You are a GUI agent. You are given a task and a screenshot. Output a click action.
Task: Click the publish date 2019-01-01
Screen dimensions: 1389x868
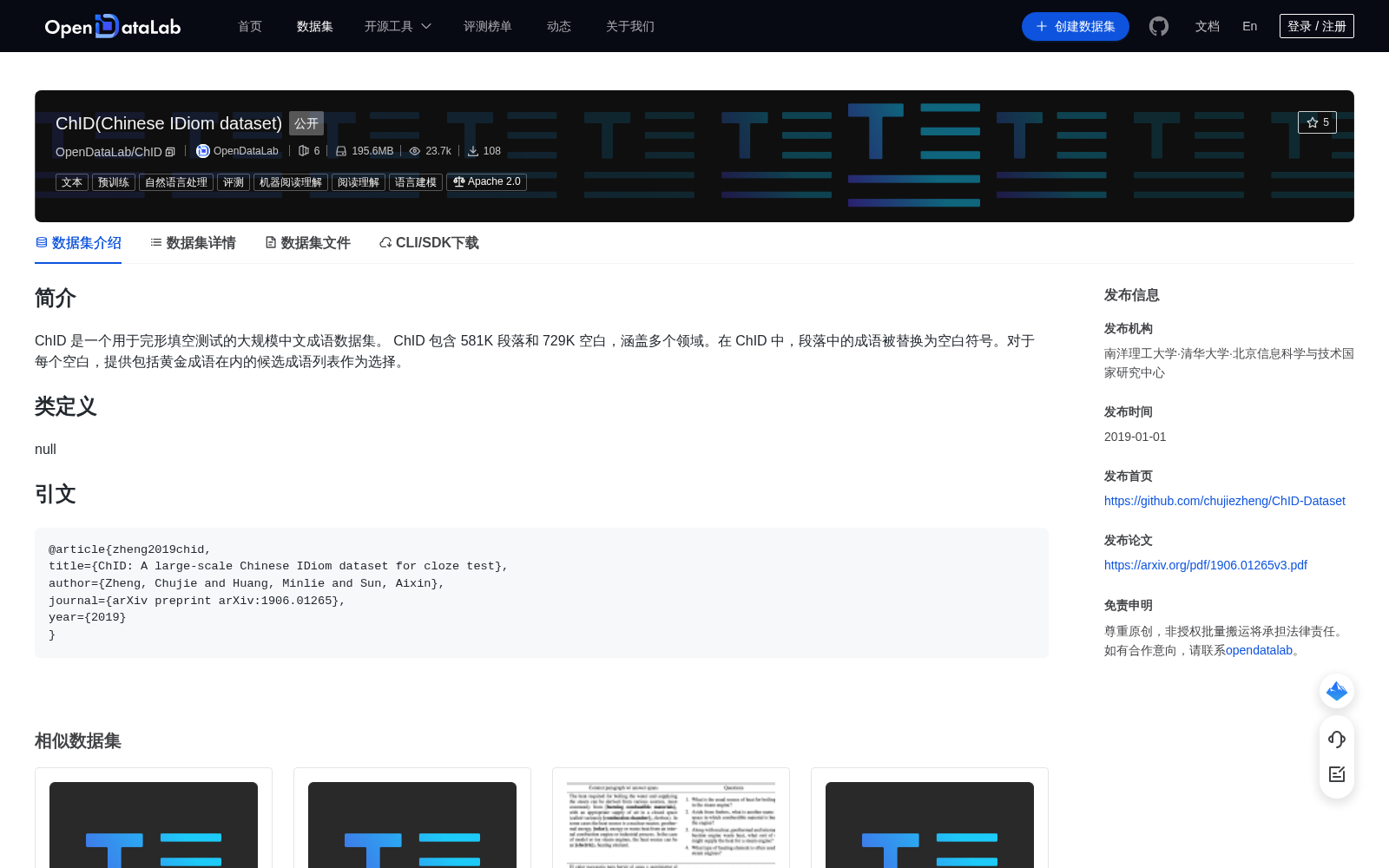[1136, 437]
